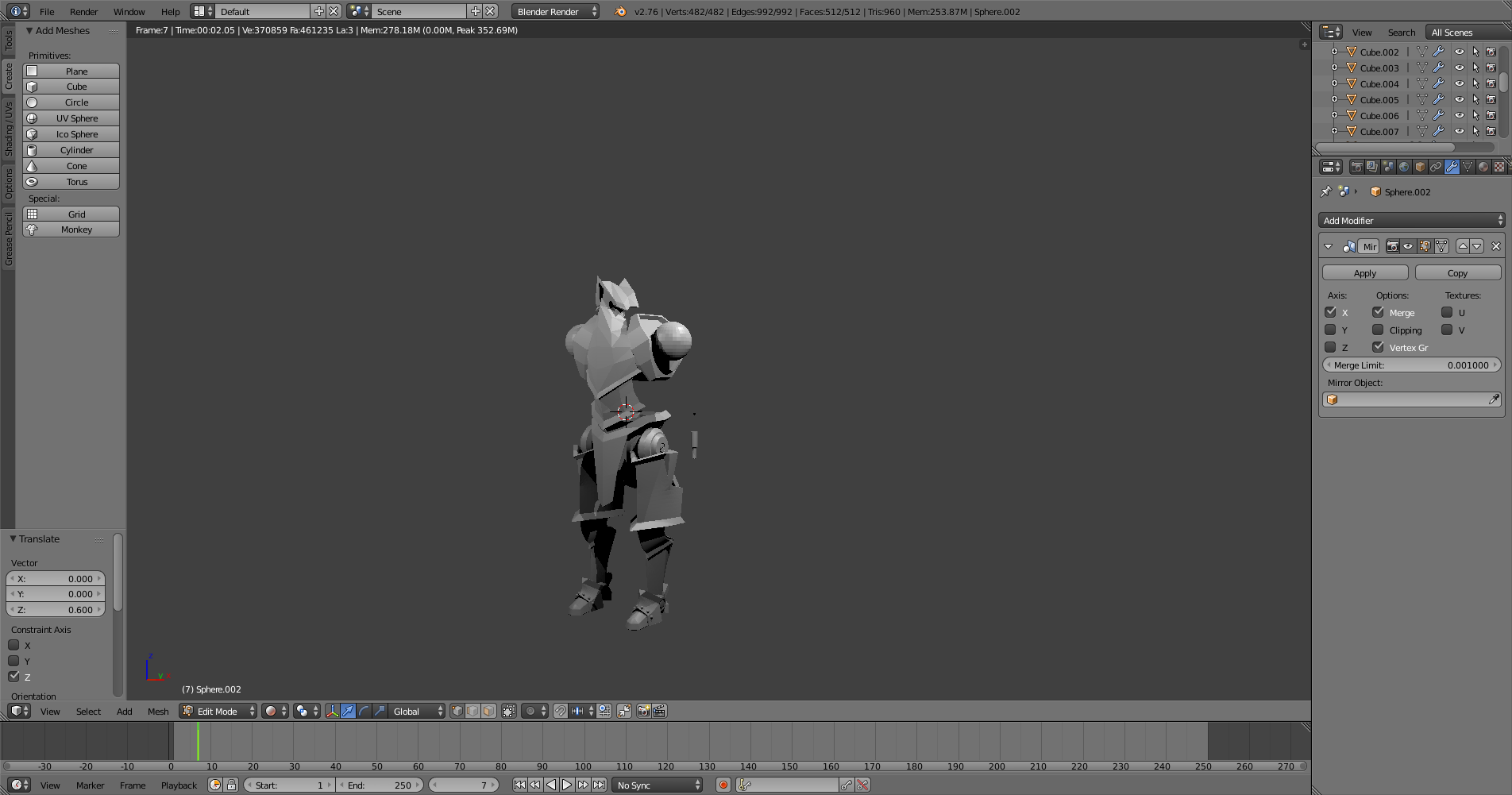The width and height of the screenshot is (1512, 795).
Task: Switch to the Shading / UVs tab
Action: (x=9, y=128)
